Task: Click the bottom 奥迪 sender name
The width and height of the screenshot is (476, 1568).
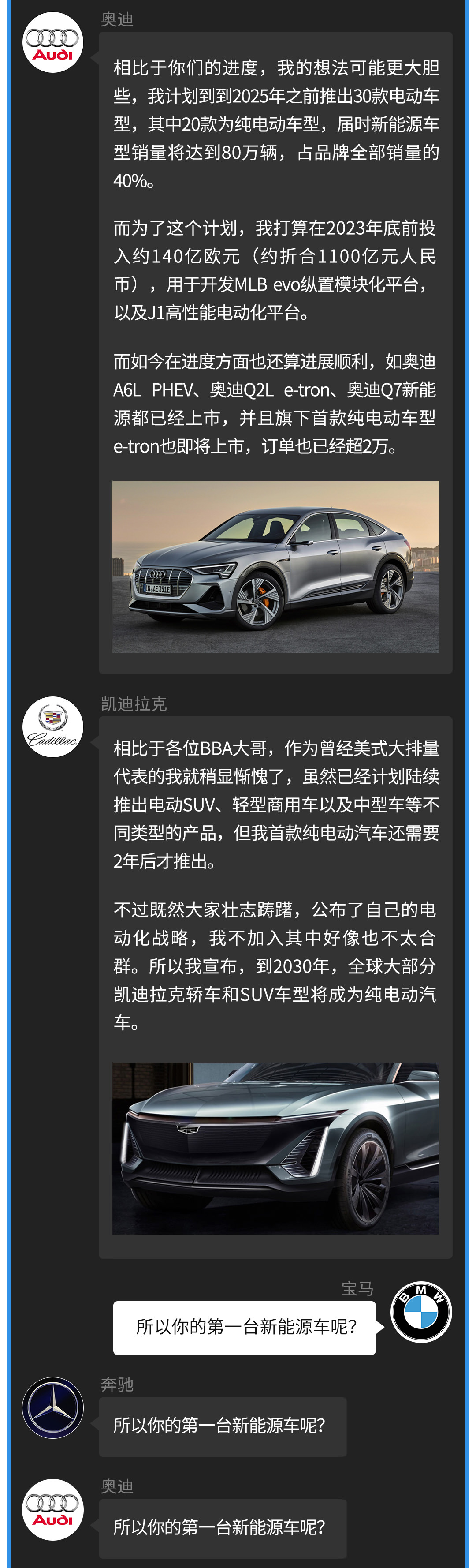Action: (x=117, y=1486)
